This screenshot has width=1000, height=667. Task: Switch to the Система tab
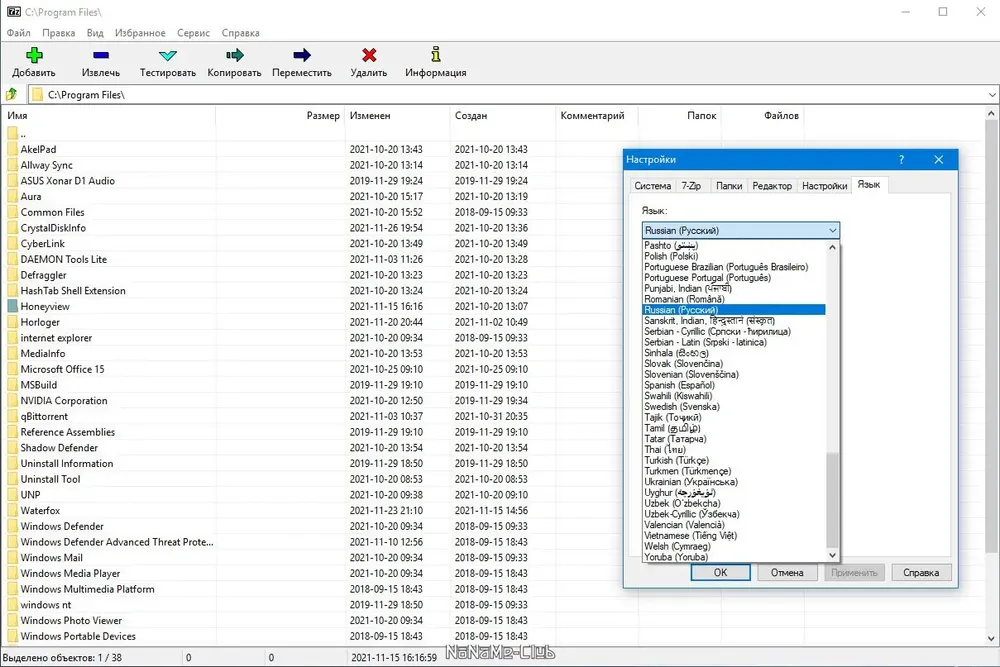[652, 186]
